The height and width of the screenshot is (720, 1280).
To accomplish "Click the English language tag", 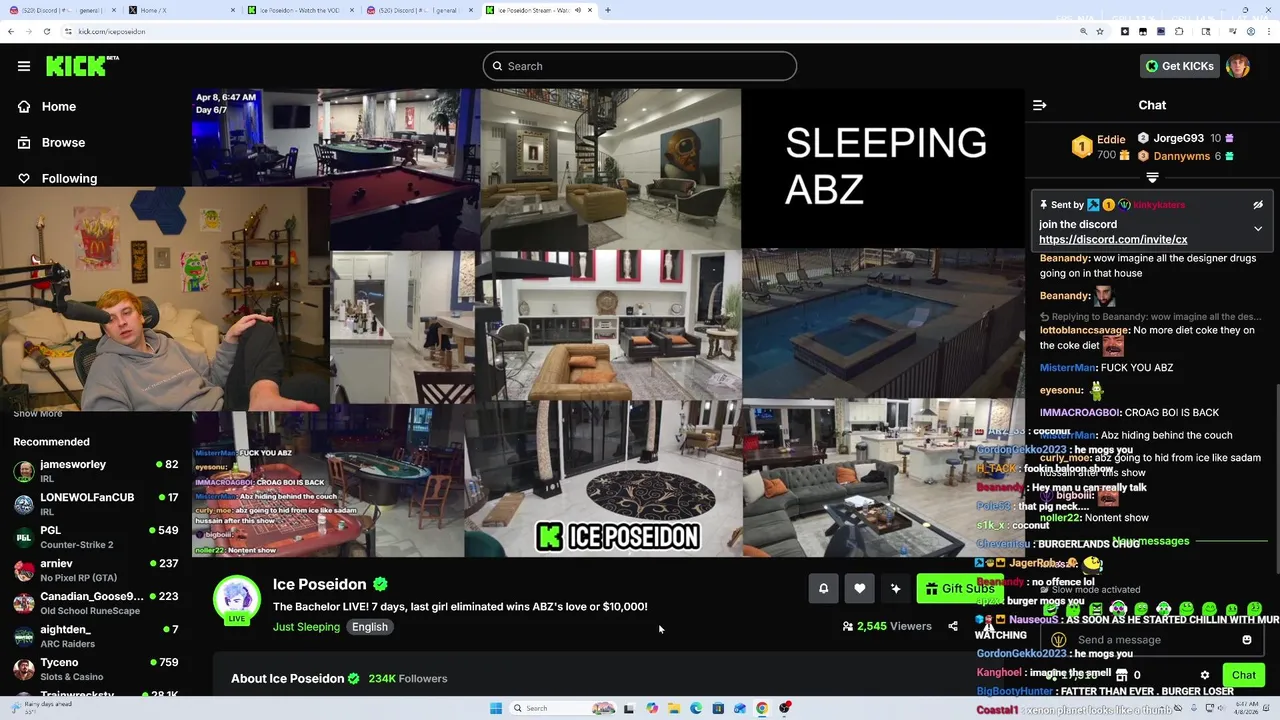I will [369, 627].
